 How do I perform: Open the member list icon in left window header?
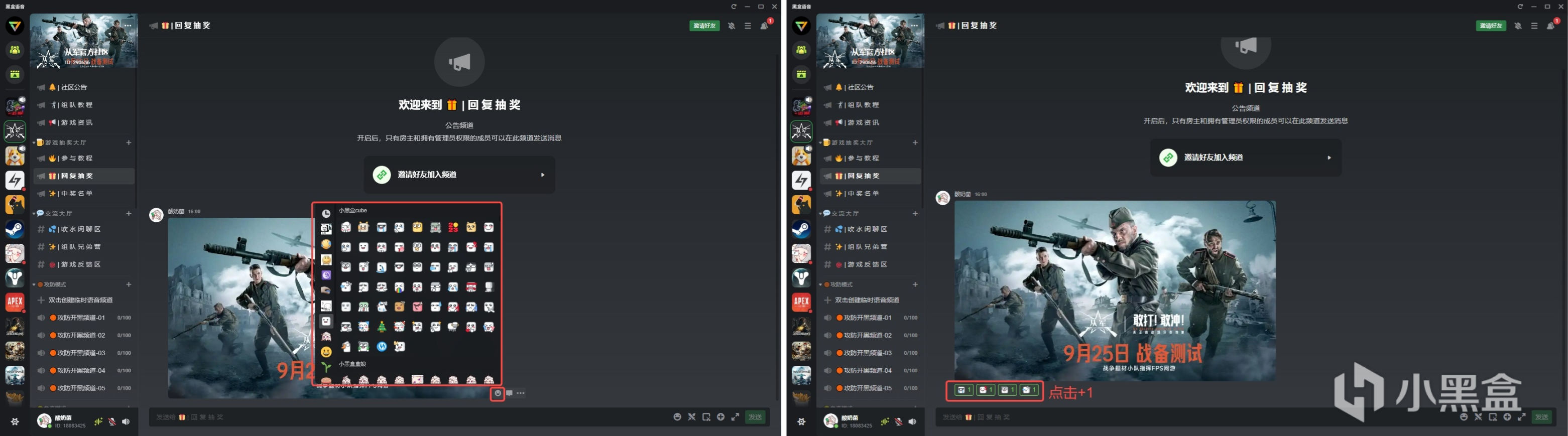tap(748, 26)
